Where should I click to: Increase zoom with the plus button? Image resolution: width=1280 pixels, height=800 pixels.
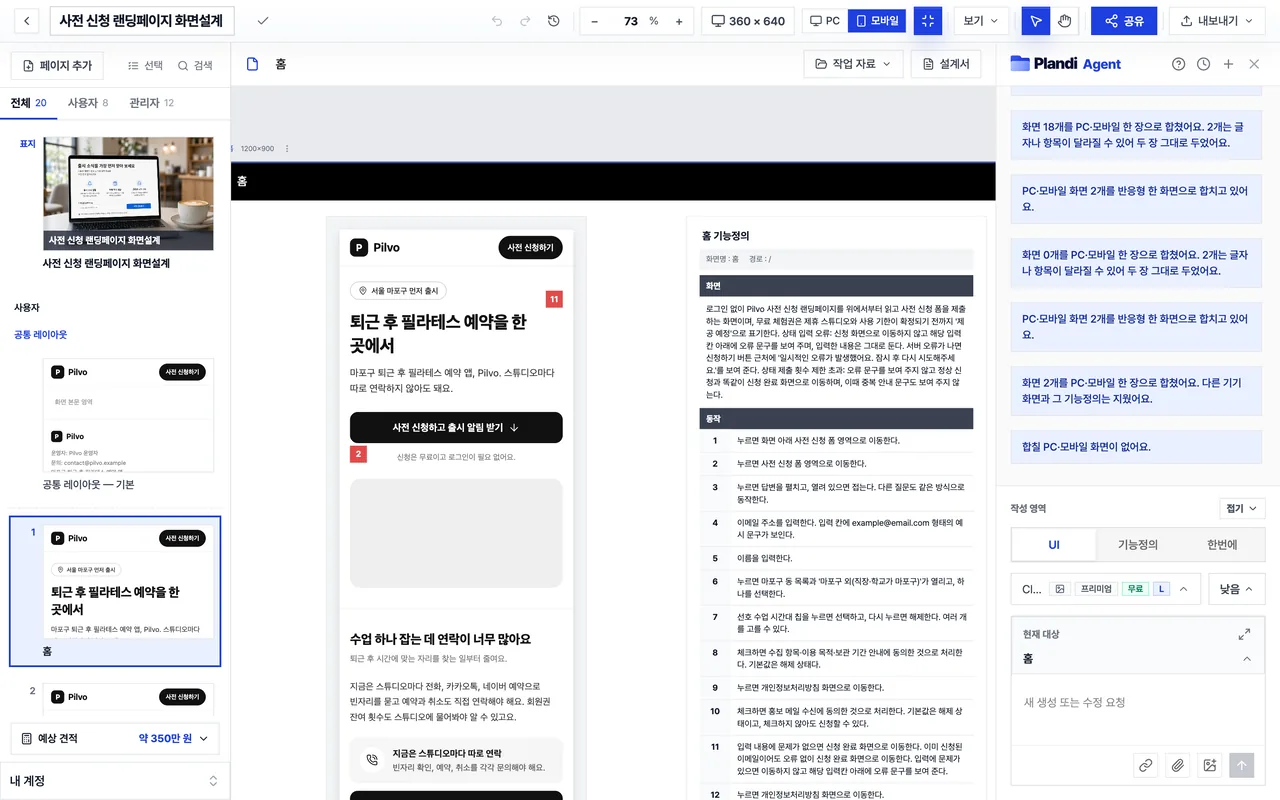coord(679,21)
